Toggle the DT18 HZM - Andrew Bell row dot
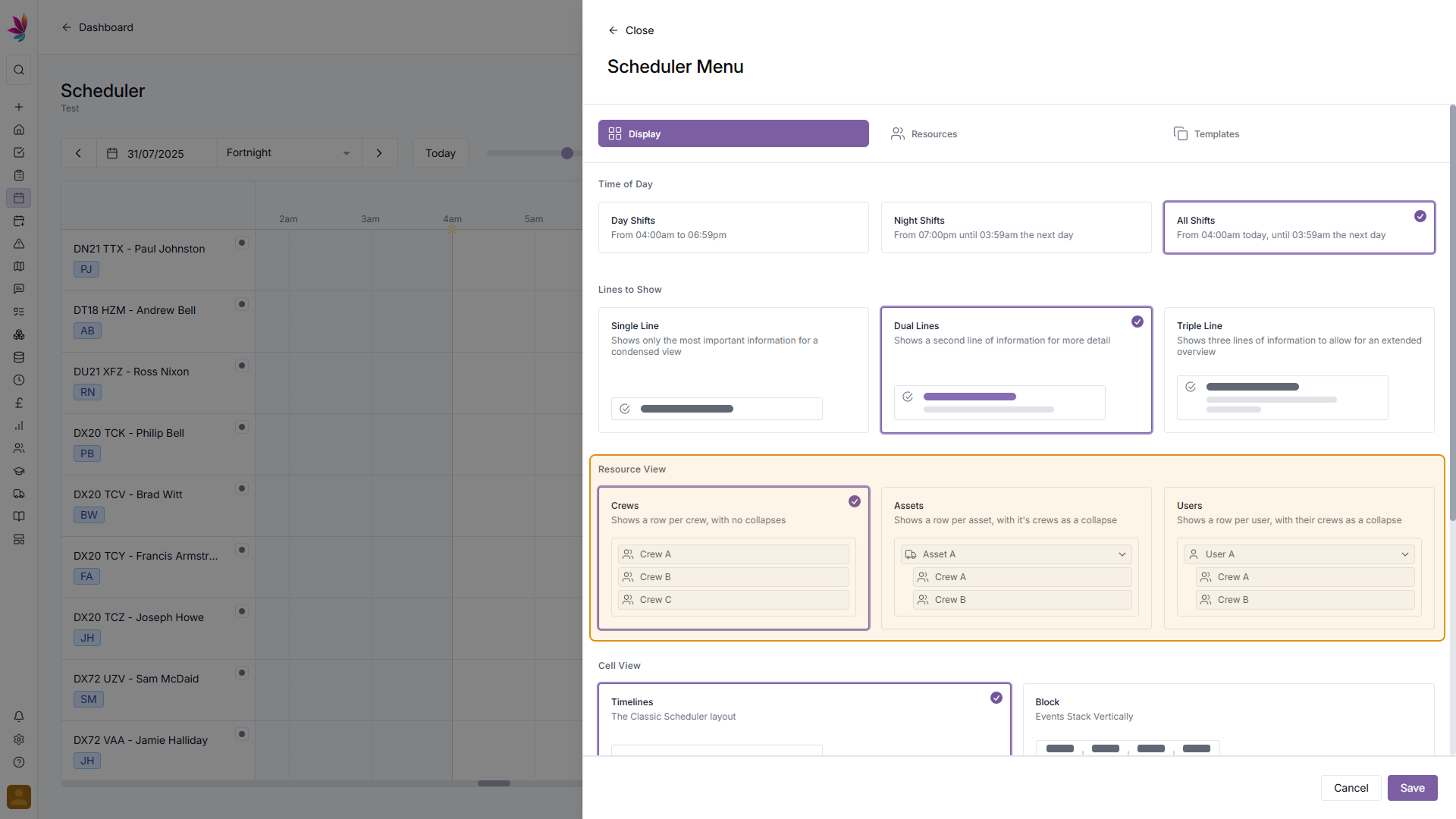The height and width of the screenshot is (819, 1456). 242,304
